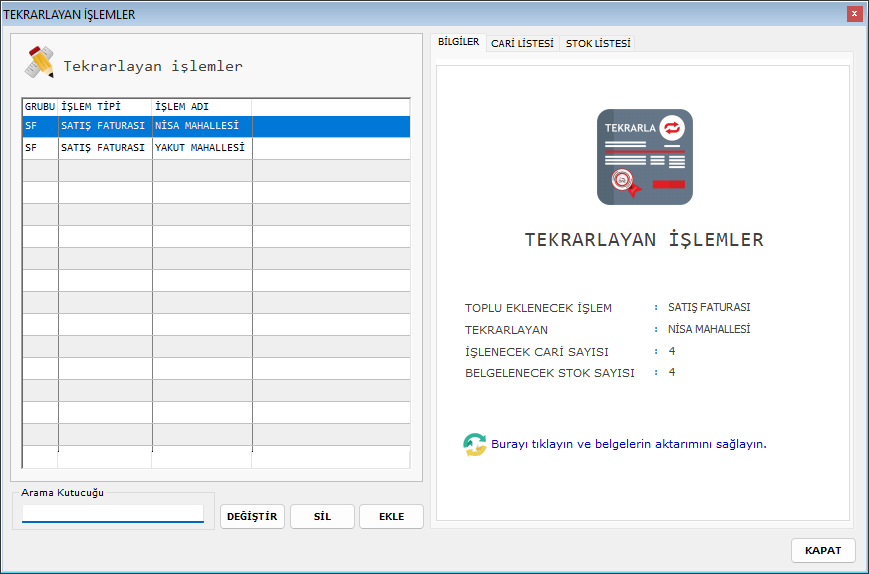Screen dimensions: 869x574
Task: Switch to the BİLGİLER tab
Action: coord(459,42)
